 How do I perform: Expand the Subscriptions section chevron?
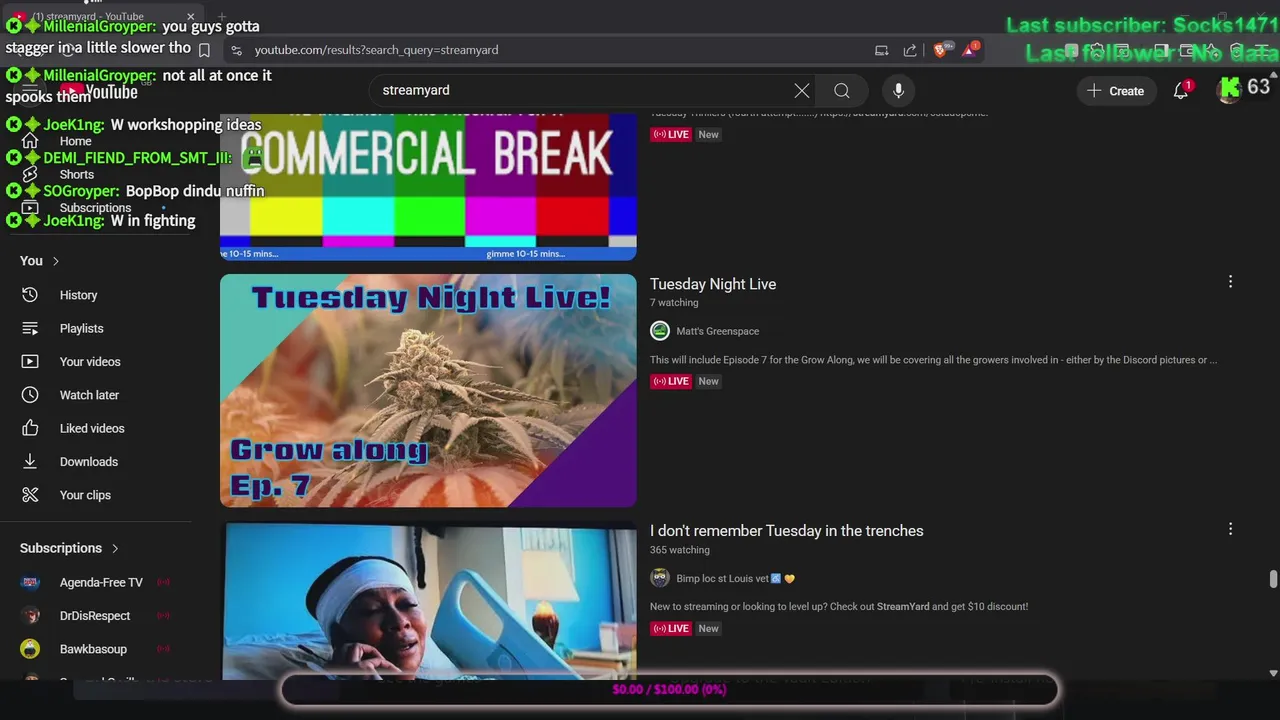115,548
